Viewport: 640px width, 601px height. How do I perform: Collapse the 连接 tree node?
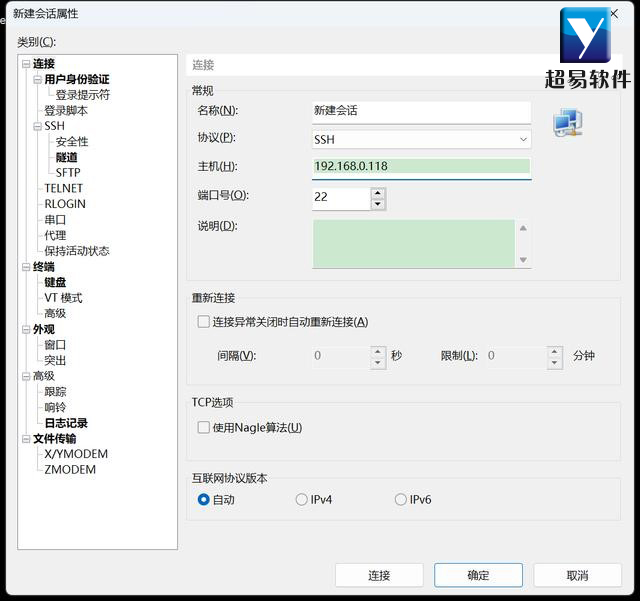26,64
